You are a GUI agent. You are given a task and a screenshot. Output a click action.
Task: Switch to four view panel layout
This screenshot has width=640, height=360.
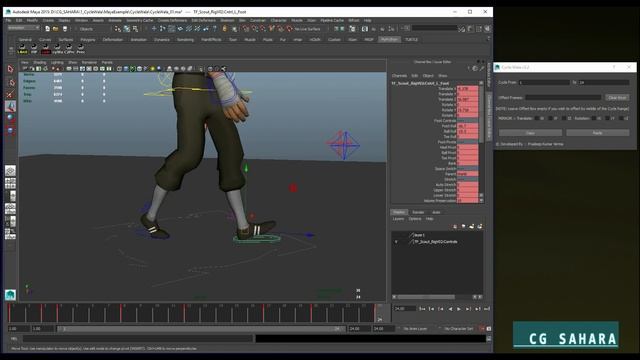11,183
